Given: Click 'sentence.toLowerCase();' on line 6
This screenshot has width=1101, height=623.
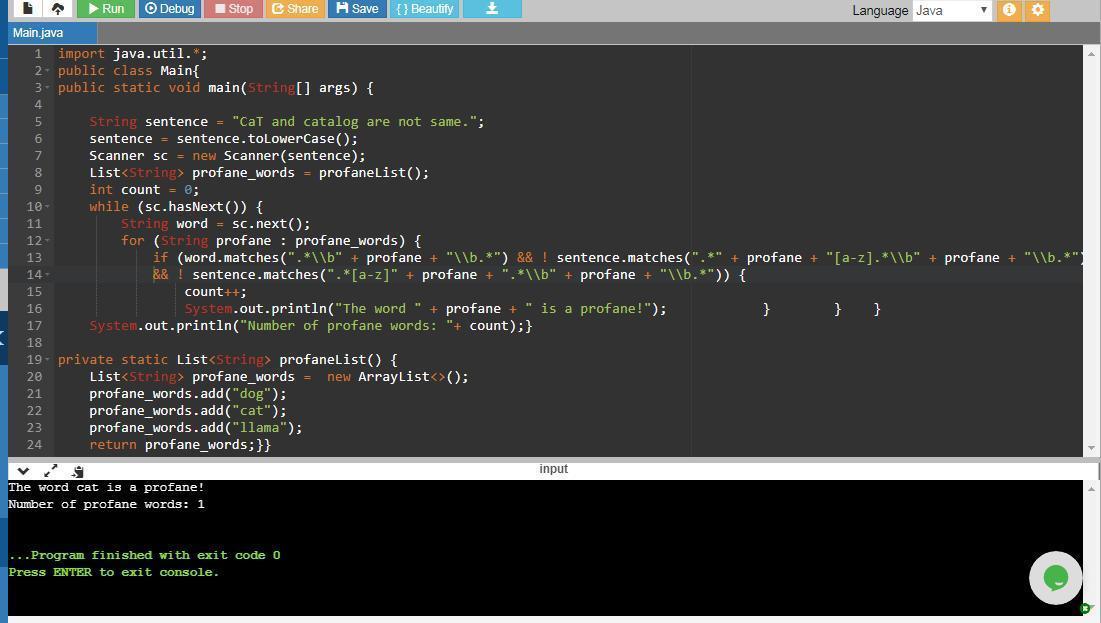Looking at the screenshot, I should point(267,139).
